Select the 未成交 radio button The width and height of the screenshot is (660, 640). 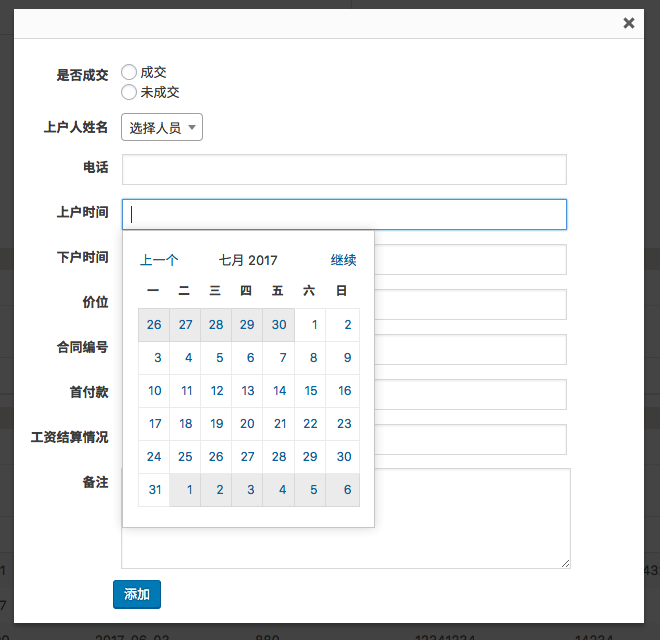tap(129, 92)
